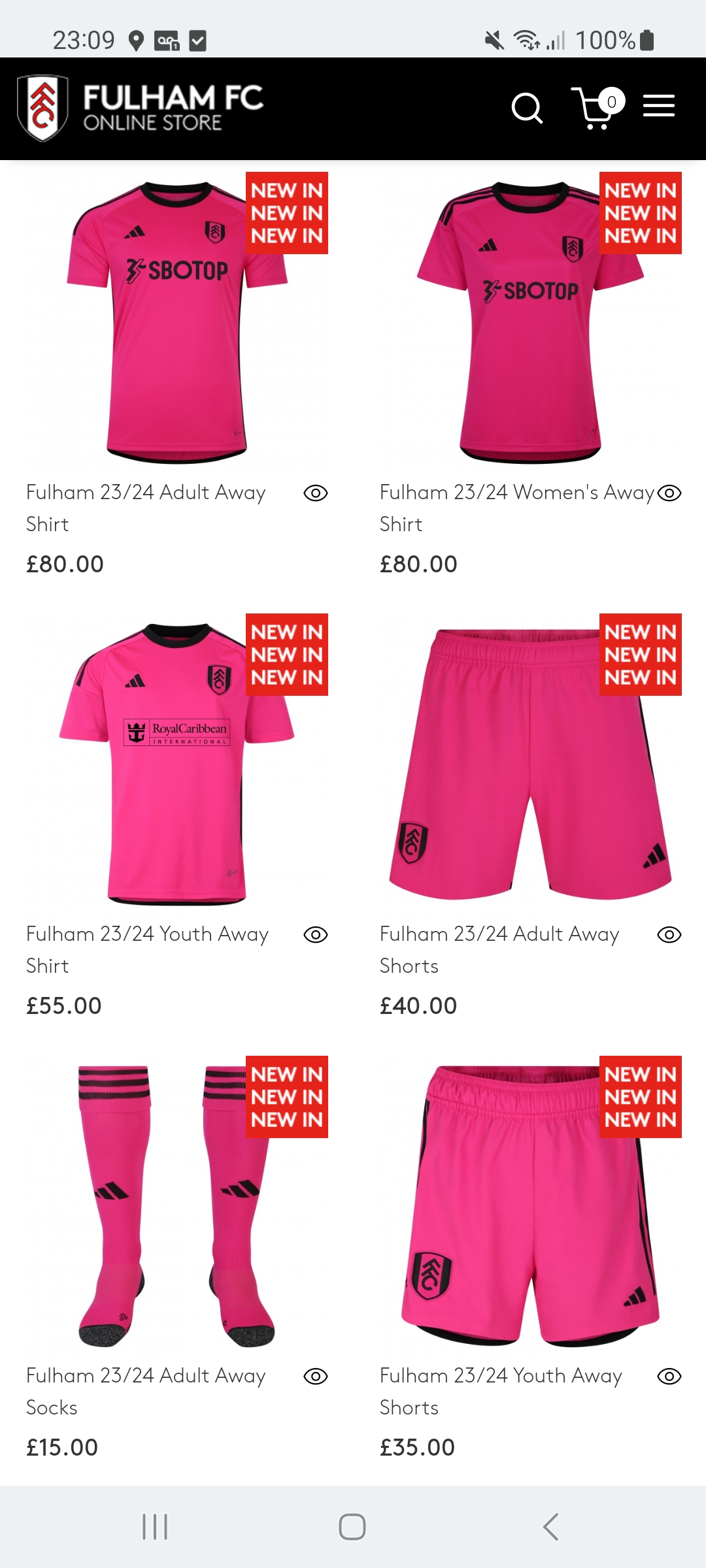
Task: Open Fulham 23/24 Youth Away Shorts link
Action: point(501,1391)
